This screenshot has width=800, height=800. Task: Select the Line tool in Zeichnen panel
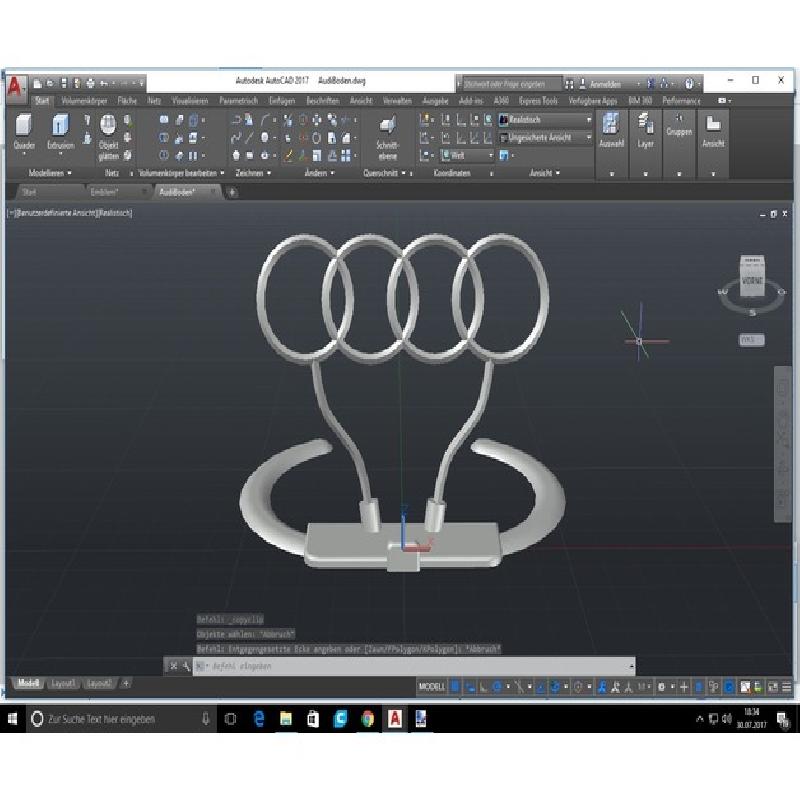(x=249, y=138)
